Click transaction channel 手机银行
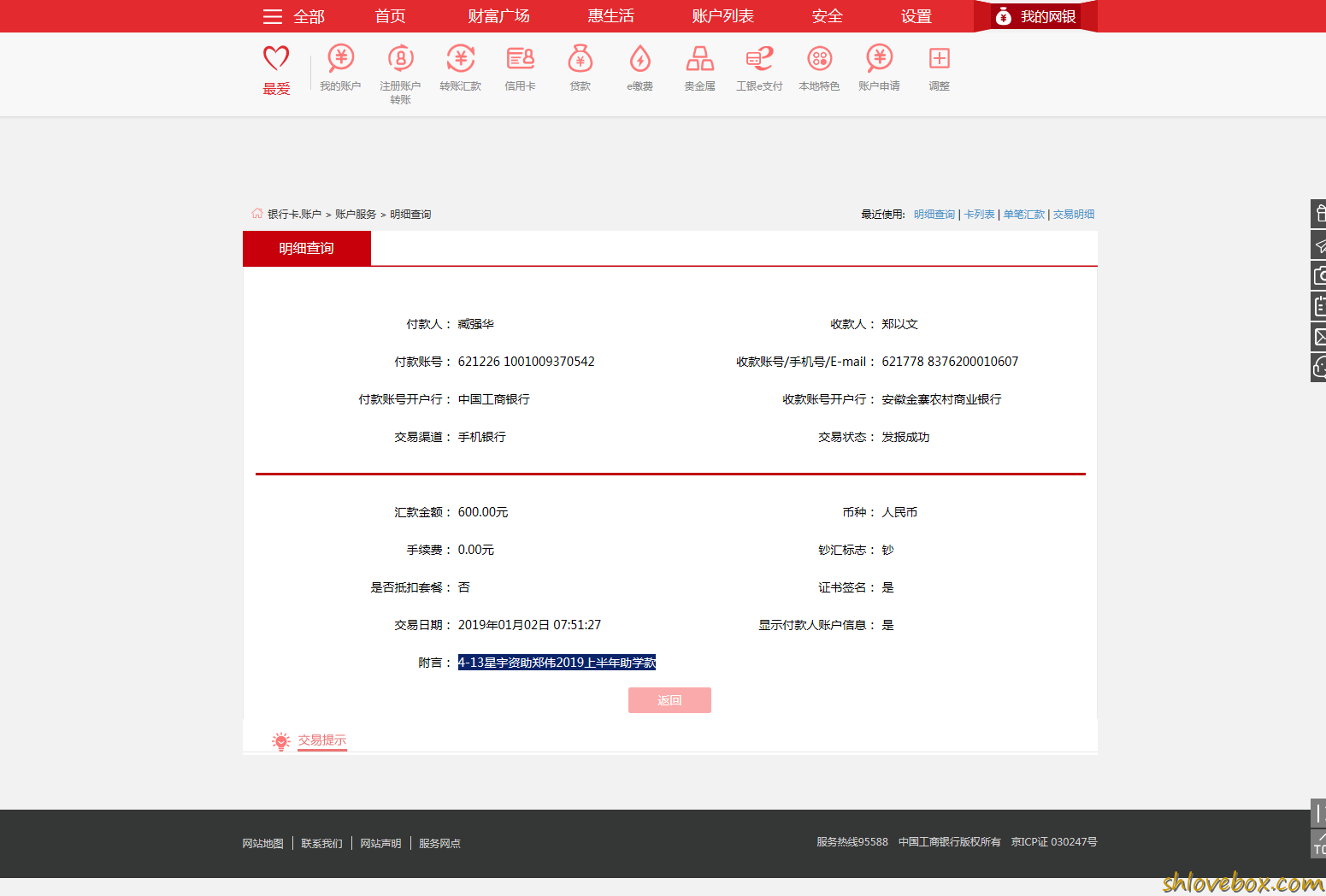Screen dimensions: 1326x896 [x=482, y=437]
